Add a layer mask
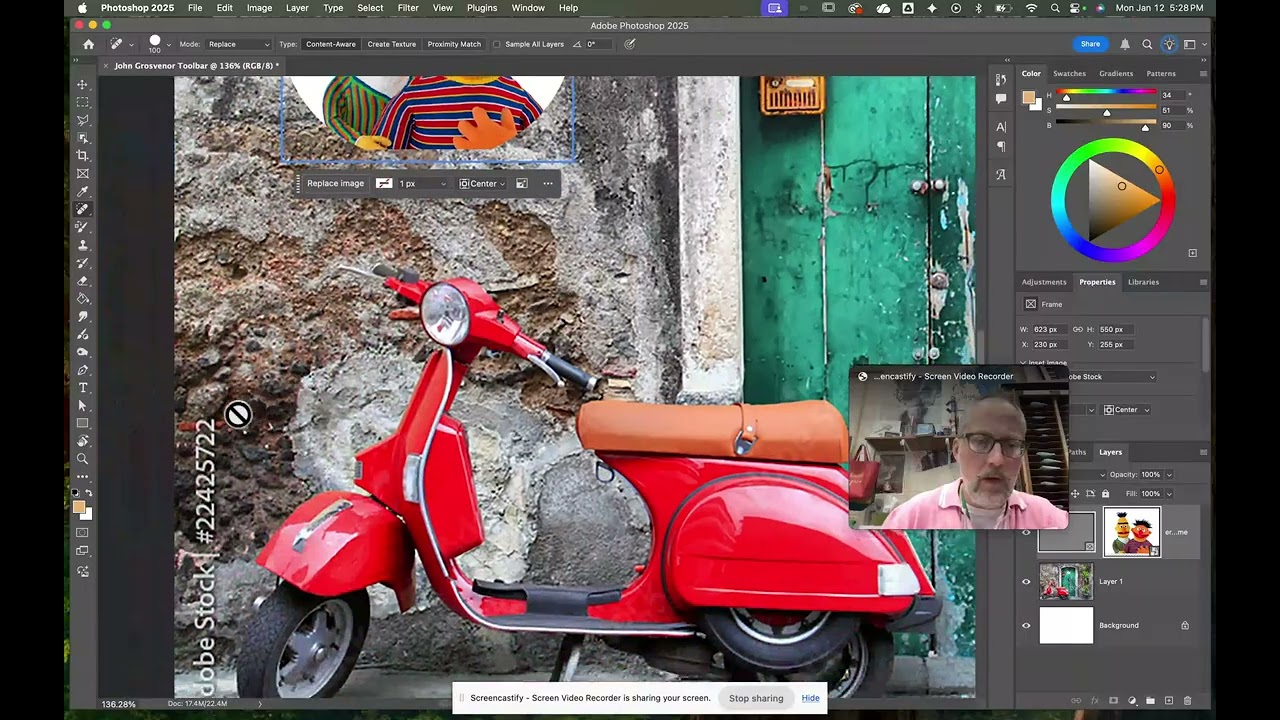Image resolution: width=1280 pixels, height=720 pixels. coord(1113,701)
